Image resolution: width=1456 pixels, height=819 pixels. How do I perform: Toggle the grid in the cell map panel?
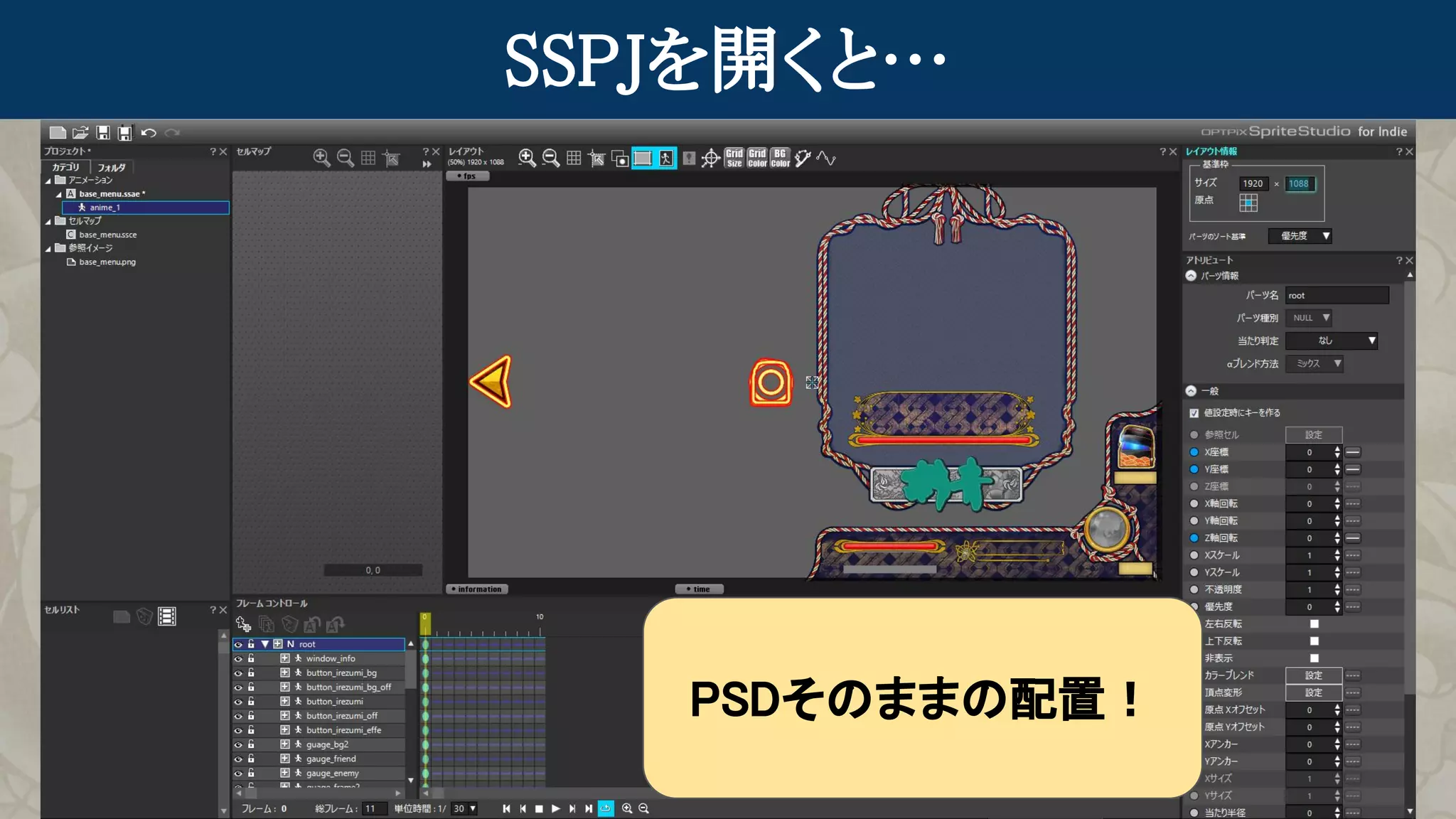click(x=368, y=158)
